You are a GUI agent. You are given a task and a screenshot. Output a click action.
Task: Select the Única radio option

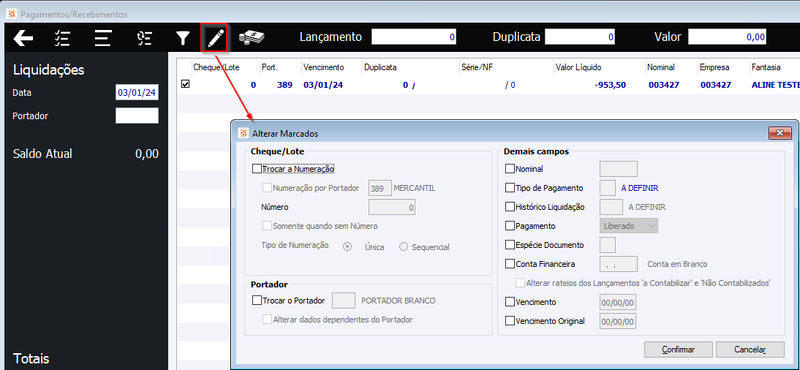347,247
